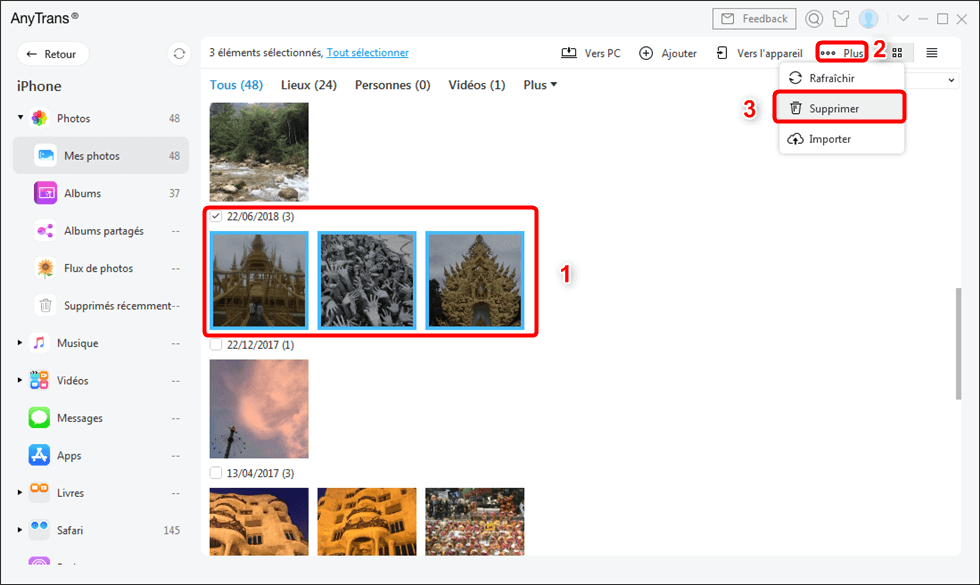Open the Plus tab dropdown
This screenshot has height=585, width=980.
(x=540, y=85)
